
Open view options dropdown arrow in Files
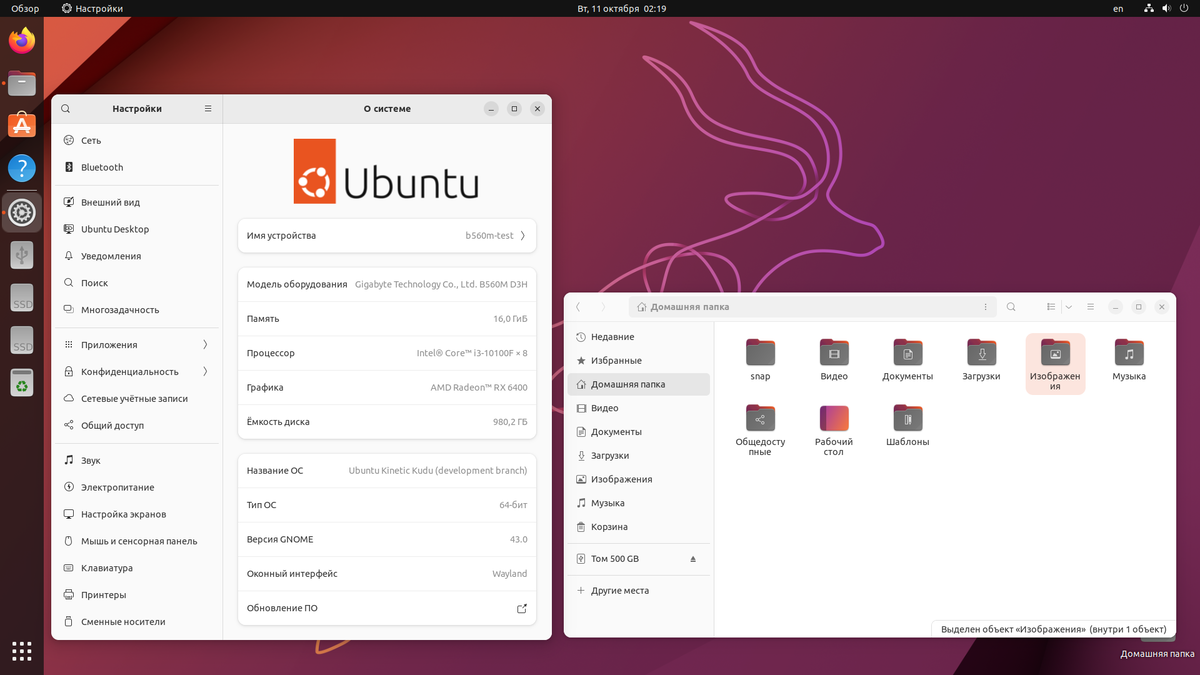1069,307
